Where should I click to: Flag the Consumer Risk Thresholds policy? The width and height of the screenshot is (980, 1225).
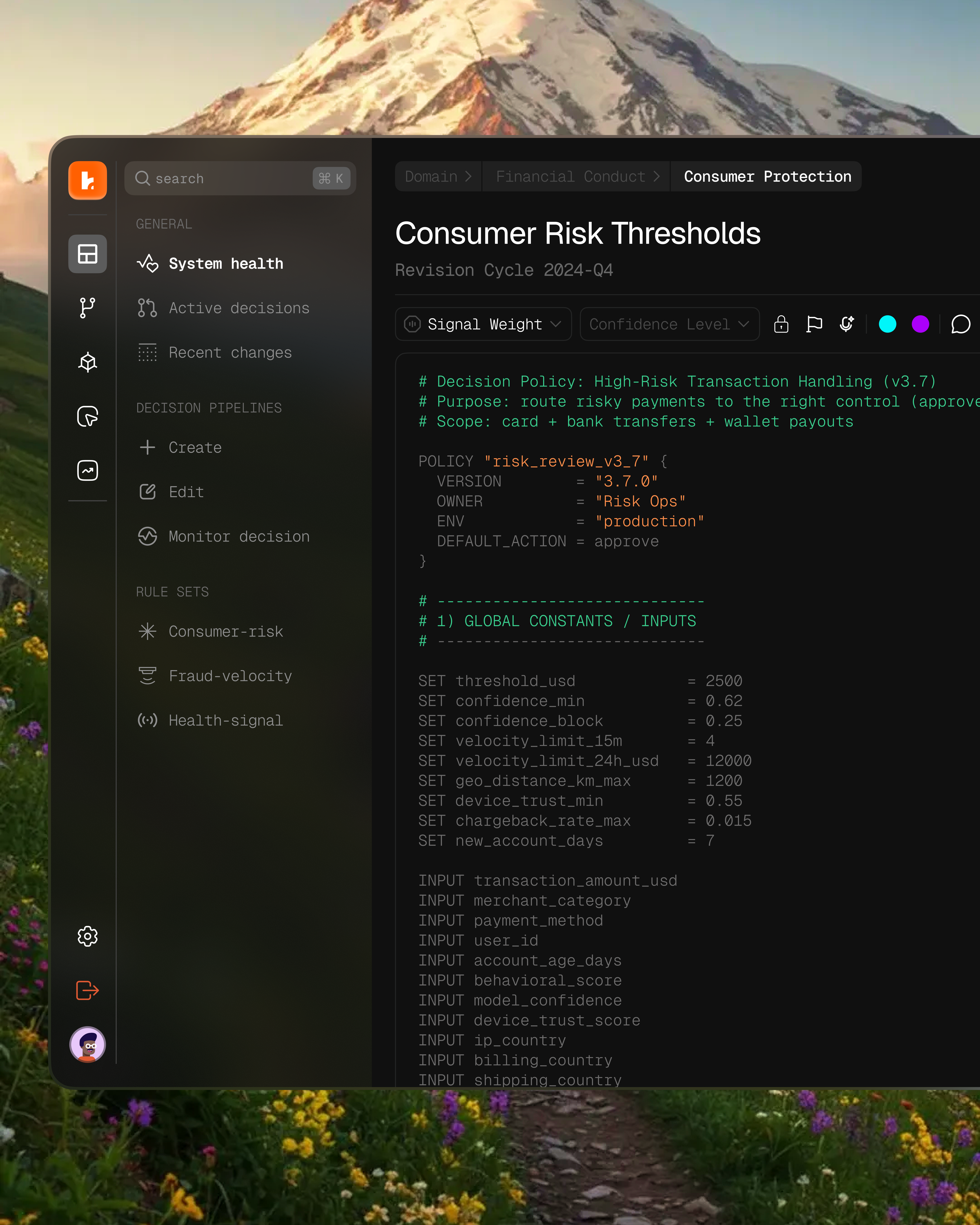click(814, 324)
